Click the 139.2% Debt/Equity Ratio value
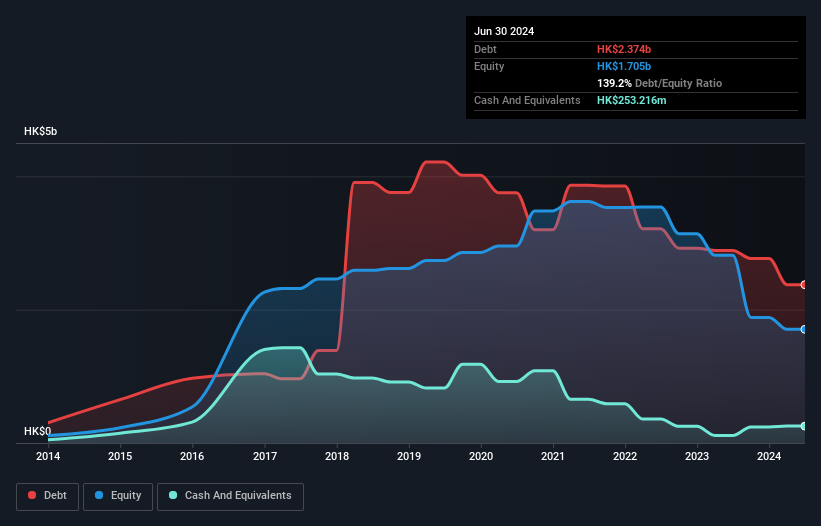Screen dimensions: 821x526 pyautogui.click(x=659, y=83)
